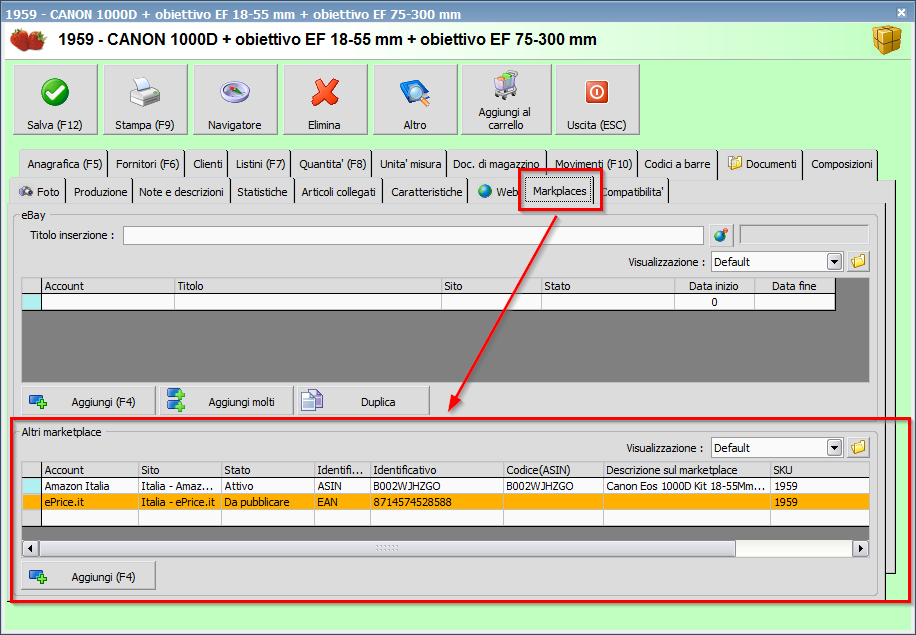Open eBay Visualizzazione Default dropdown
Image resolution: width=916 pixels, height=635 pixels.
click(835, 262)
